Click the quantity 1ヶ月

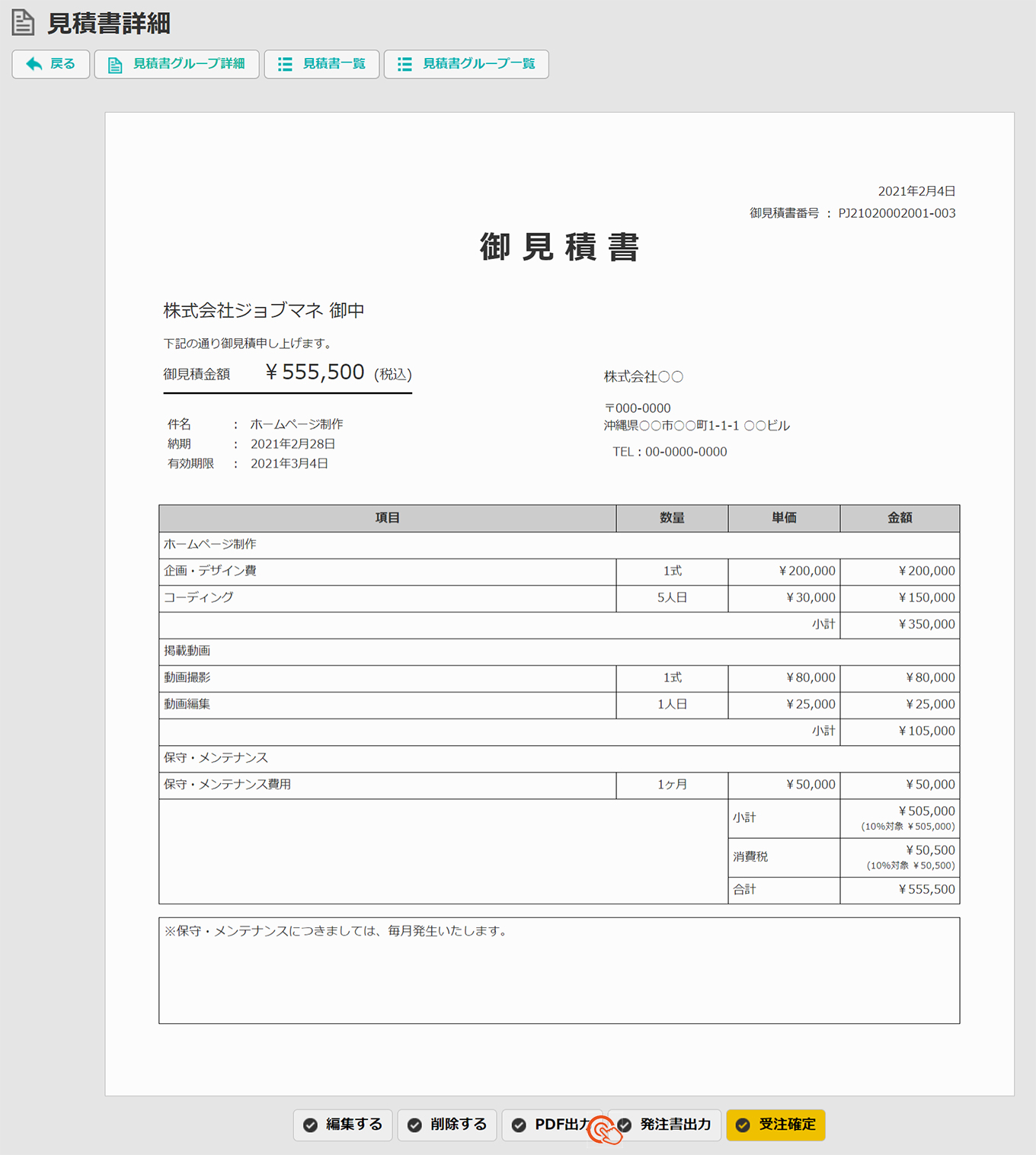pos(672,784)
